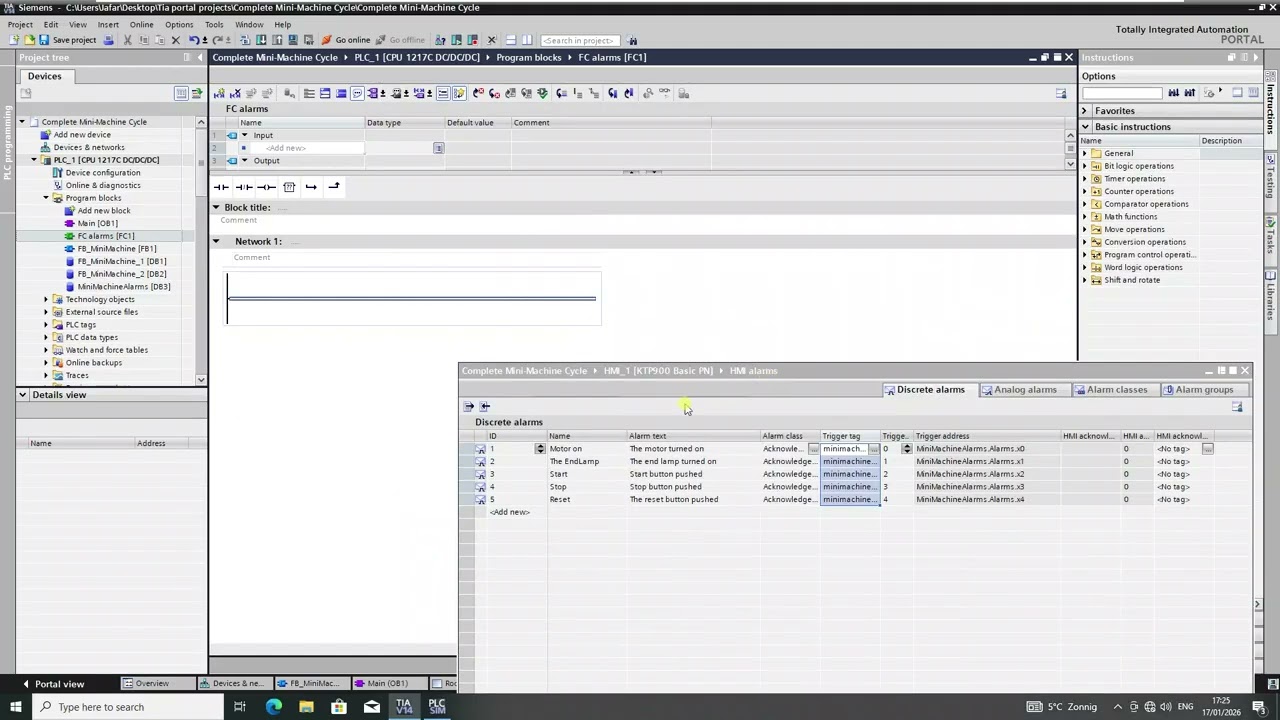Click the alarm row icon for Reset
The image size is (1280, 720).
(x=480, y=499)
